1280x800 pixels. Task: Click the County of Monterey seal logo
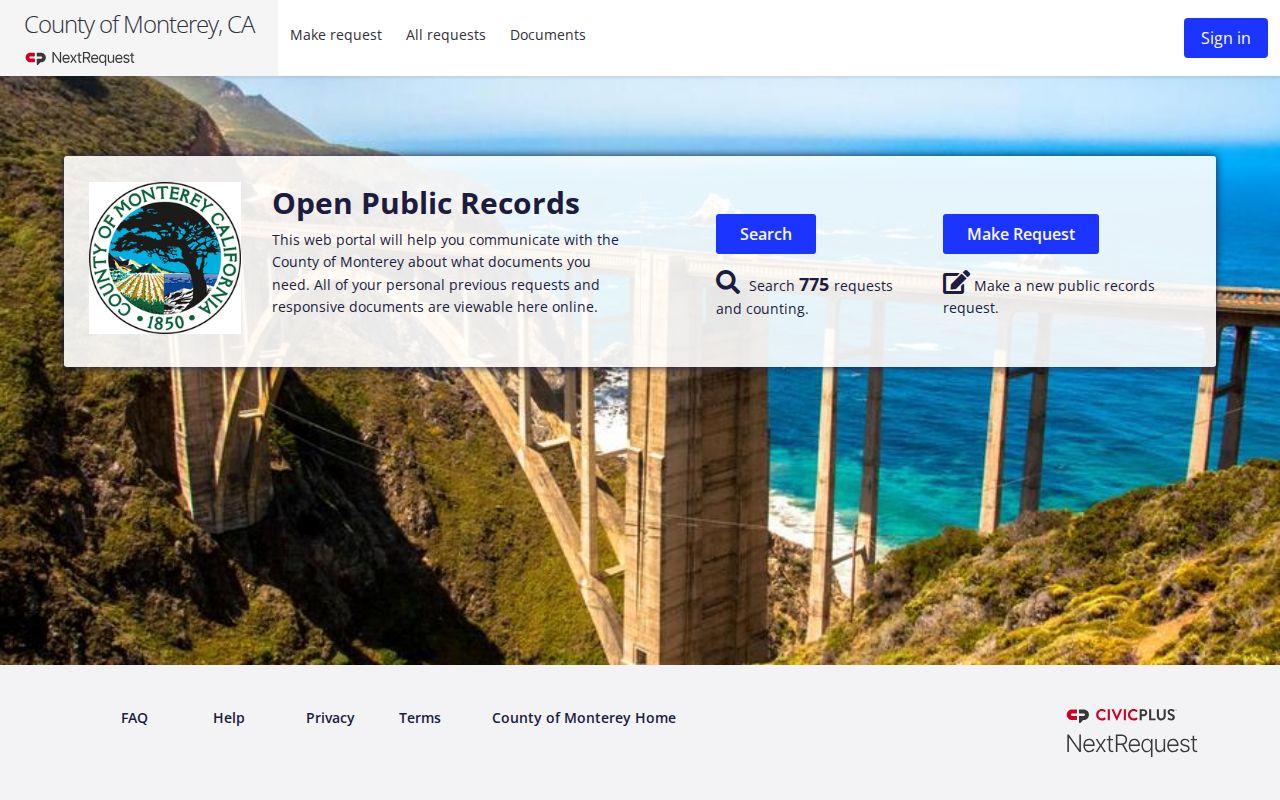165,258
